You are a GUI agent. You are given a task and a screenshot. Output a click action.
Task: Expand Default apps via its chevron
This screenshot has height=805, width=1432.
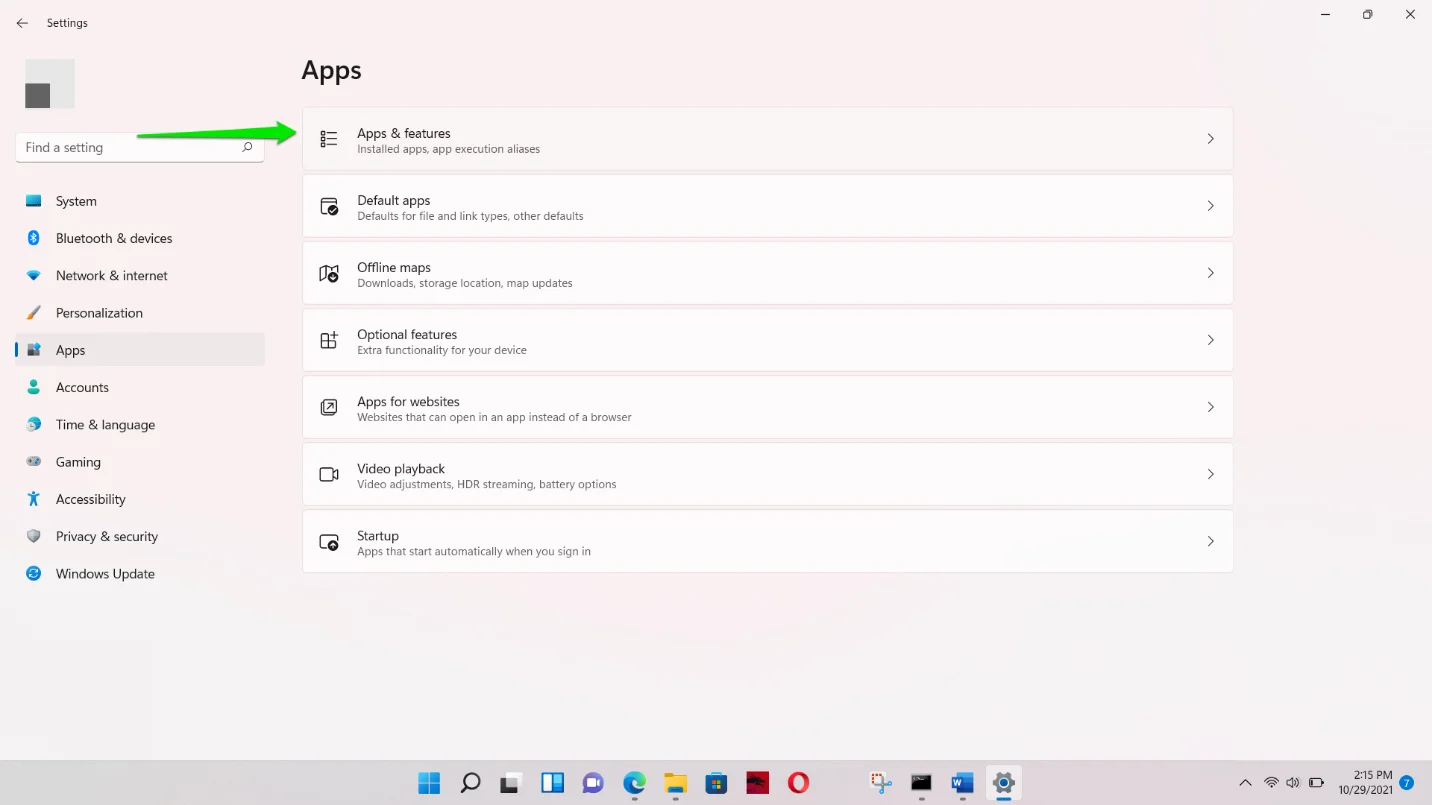(1210, 206)
